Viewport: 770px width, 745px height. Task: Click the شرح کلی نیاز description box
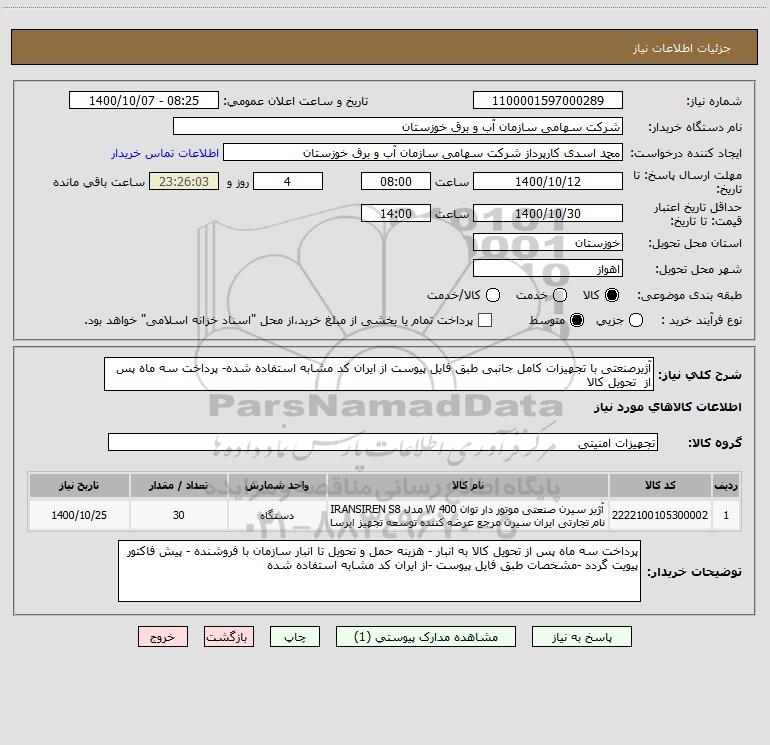pos(379,374)
